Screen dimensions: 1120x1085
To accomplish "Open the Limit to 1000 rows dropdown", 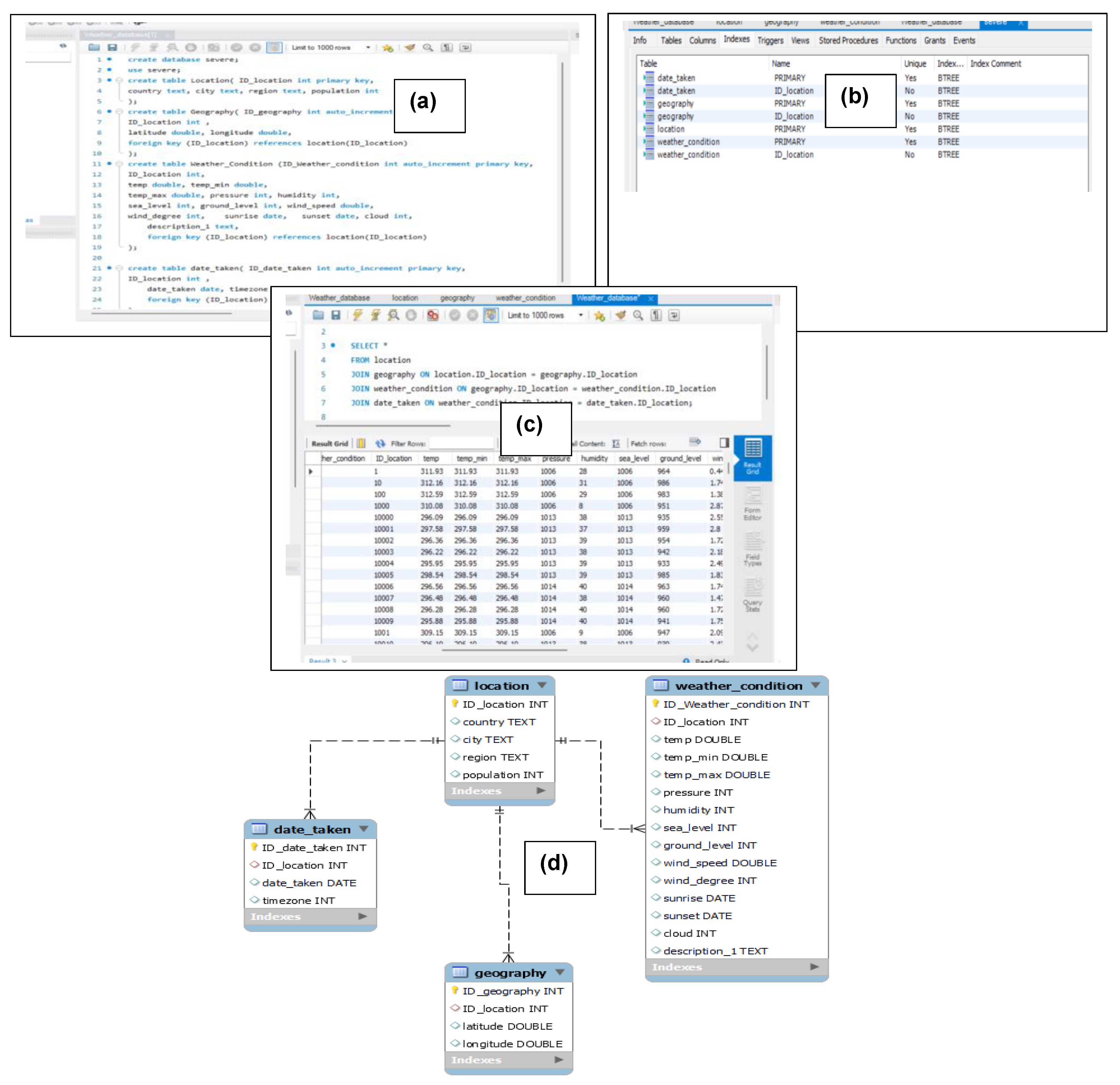I will pyautogui.click(x=581, y=315).
